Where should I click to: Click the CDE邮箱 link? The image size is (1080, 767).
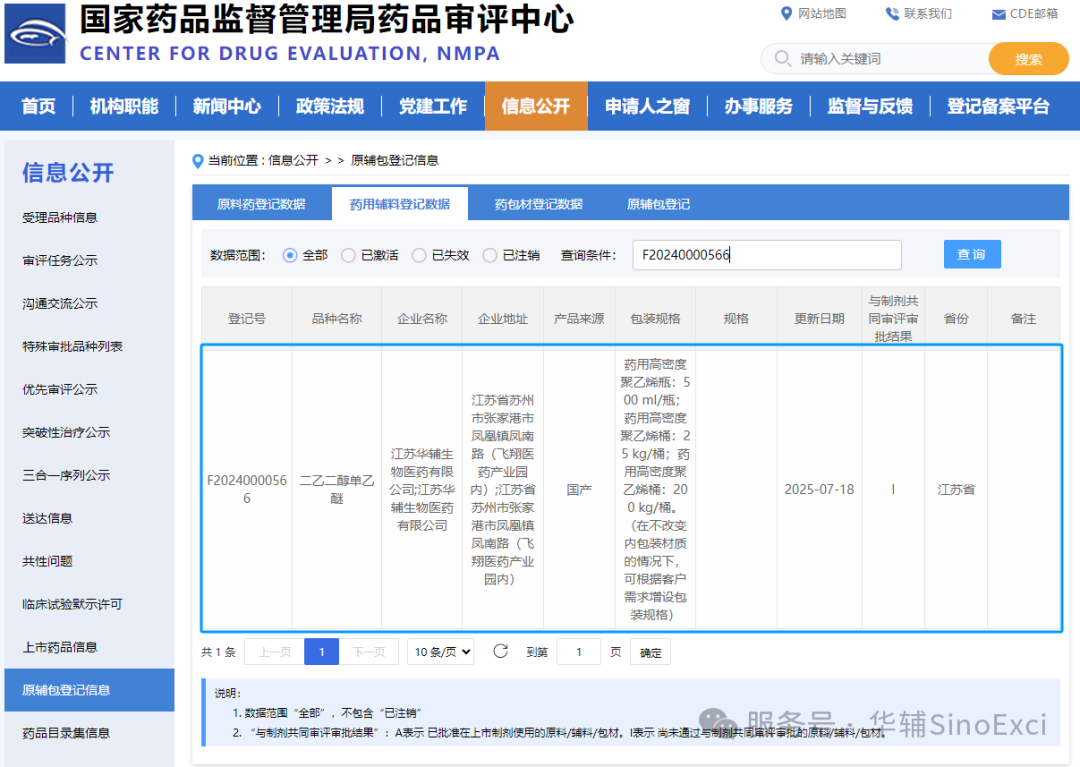[x=1034, y=14]
